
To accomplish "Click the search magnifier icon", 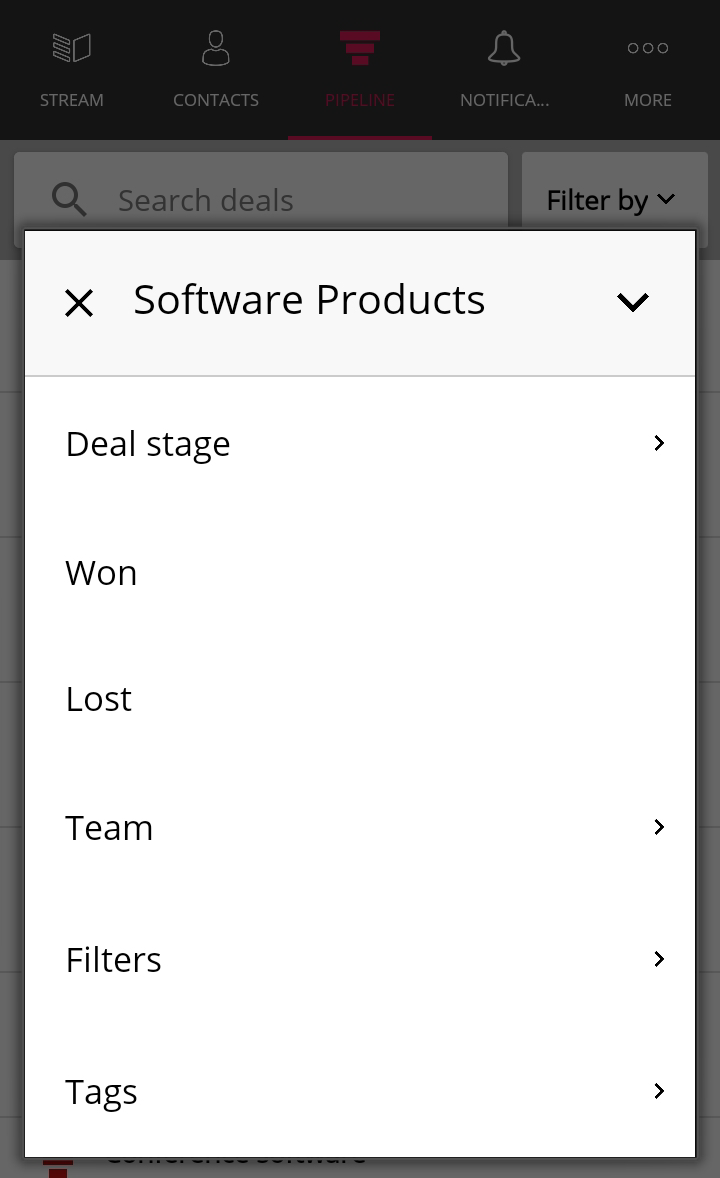I will (69, 200).
